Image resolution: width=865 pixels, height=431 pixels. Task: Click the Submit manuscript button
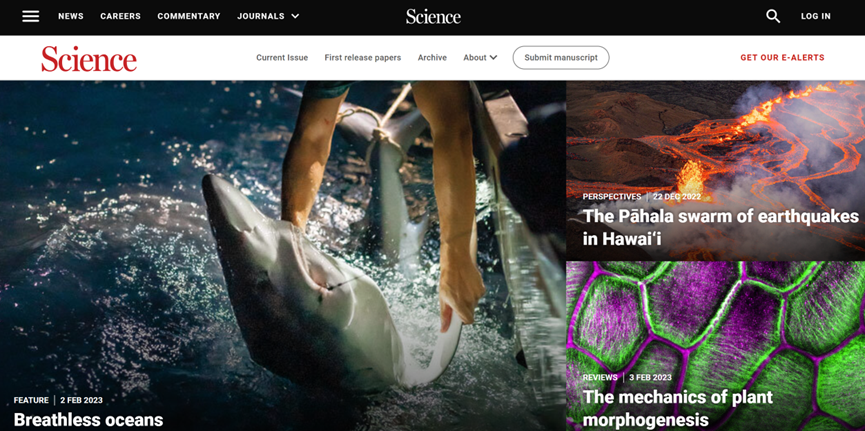point(561,57)
